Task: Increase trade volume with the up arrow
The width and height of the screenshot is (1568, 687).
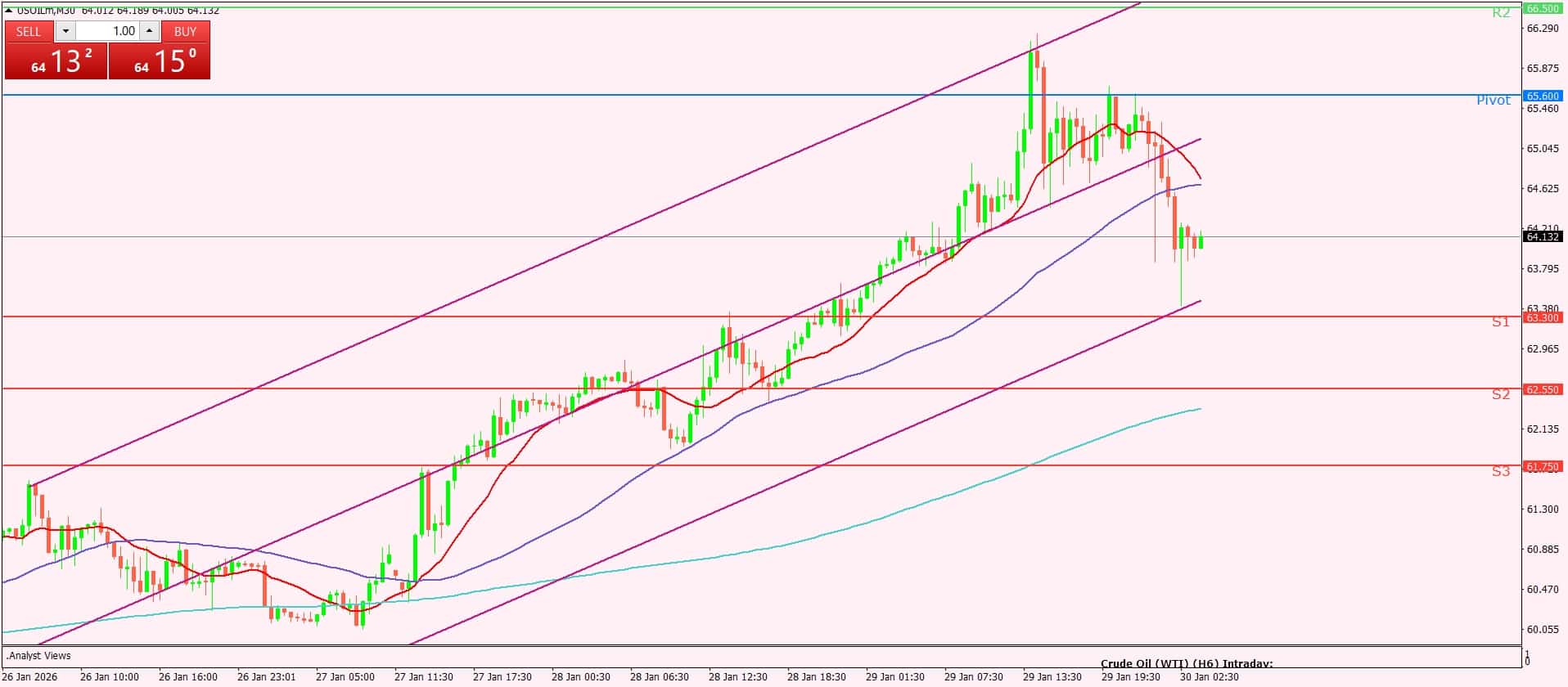Action: (x=149, y=31)
